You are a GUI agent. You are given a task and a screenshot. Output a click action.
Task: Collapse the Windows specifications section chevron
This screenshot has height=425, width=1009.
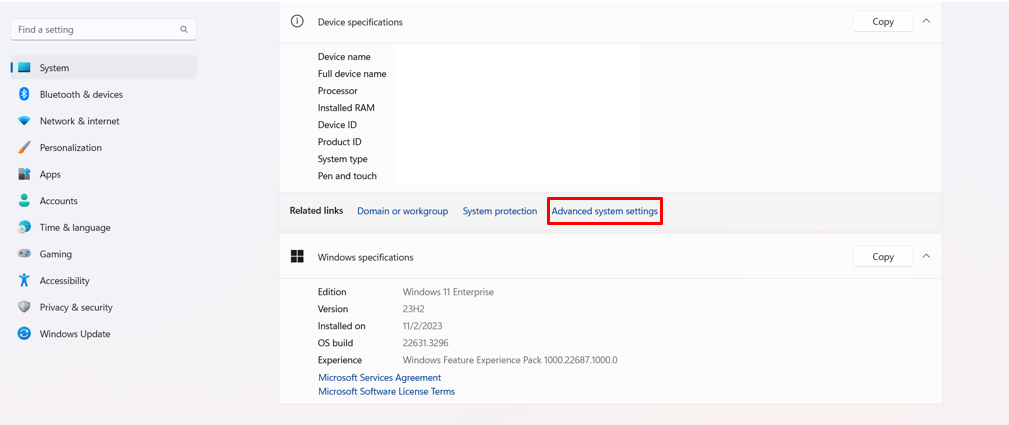pos(926,256)
